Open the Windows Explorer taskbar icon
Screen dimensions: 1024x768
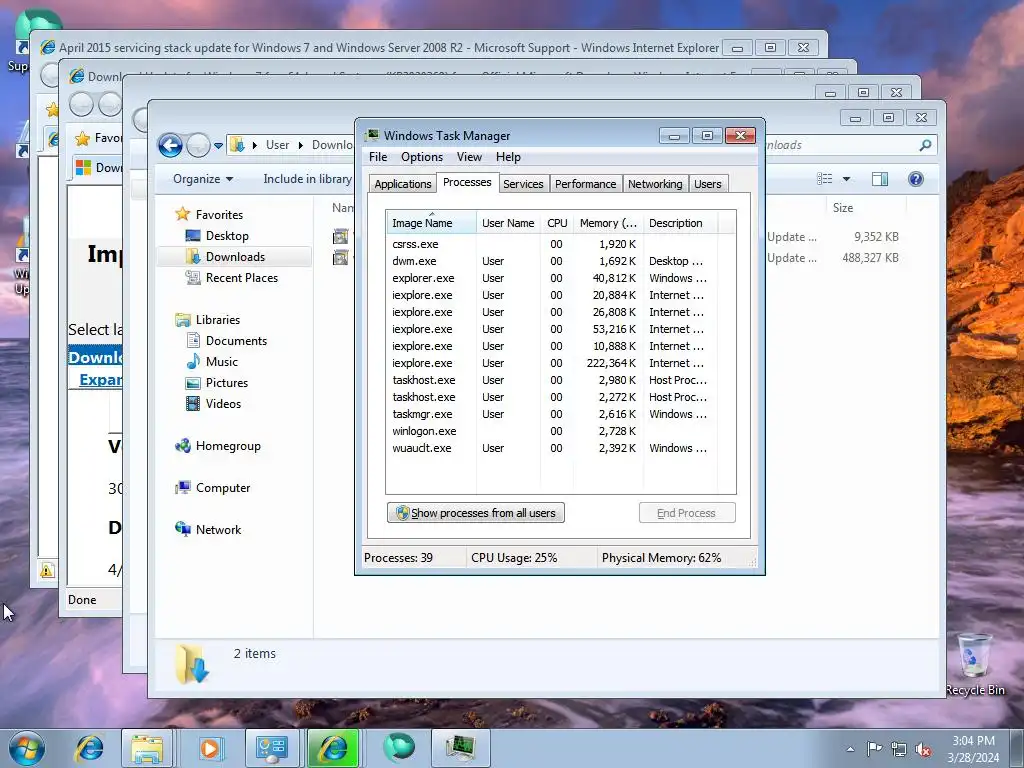tap(148, 748)
